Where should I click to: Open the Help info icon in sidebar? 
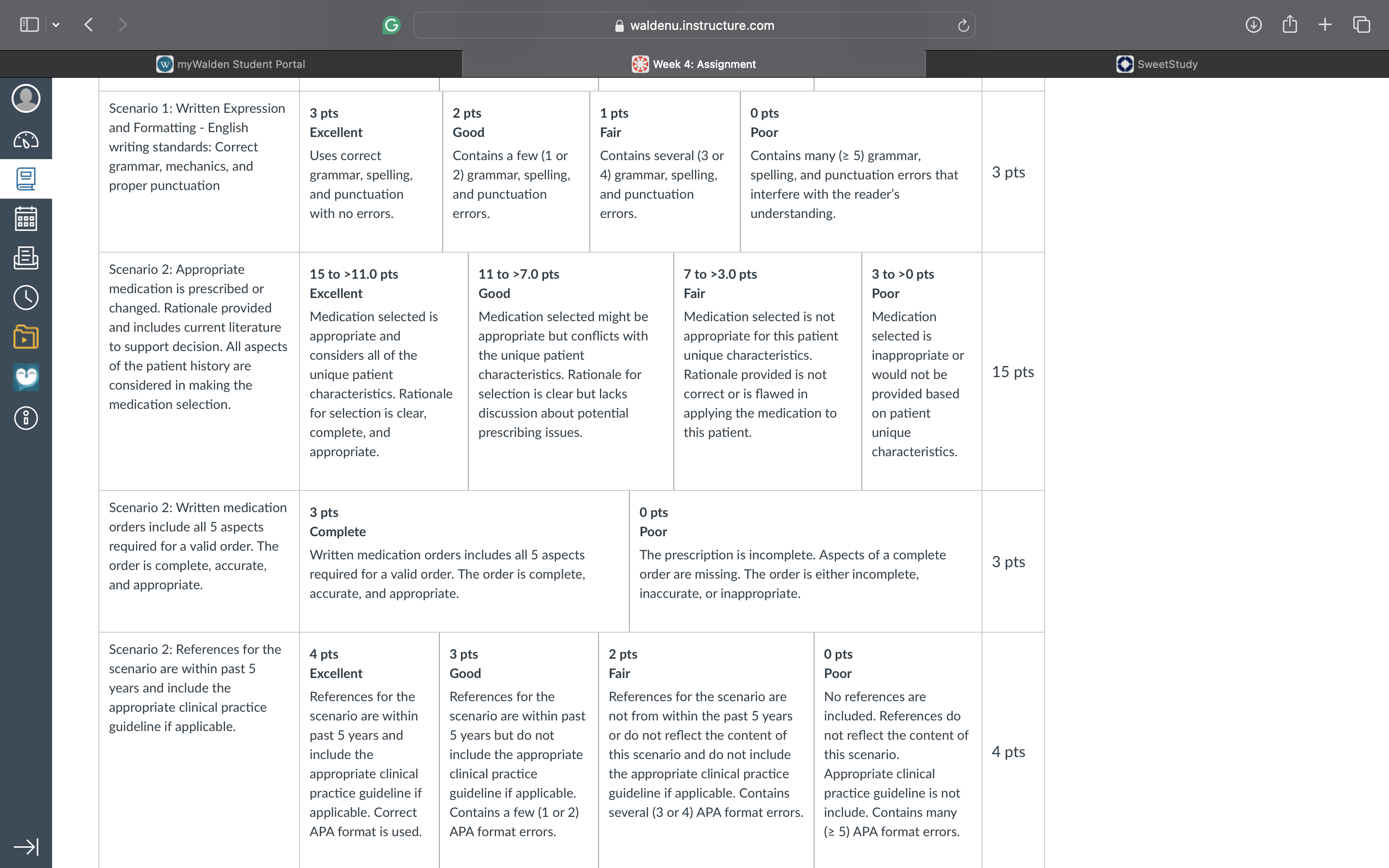(26, 418)
